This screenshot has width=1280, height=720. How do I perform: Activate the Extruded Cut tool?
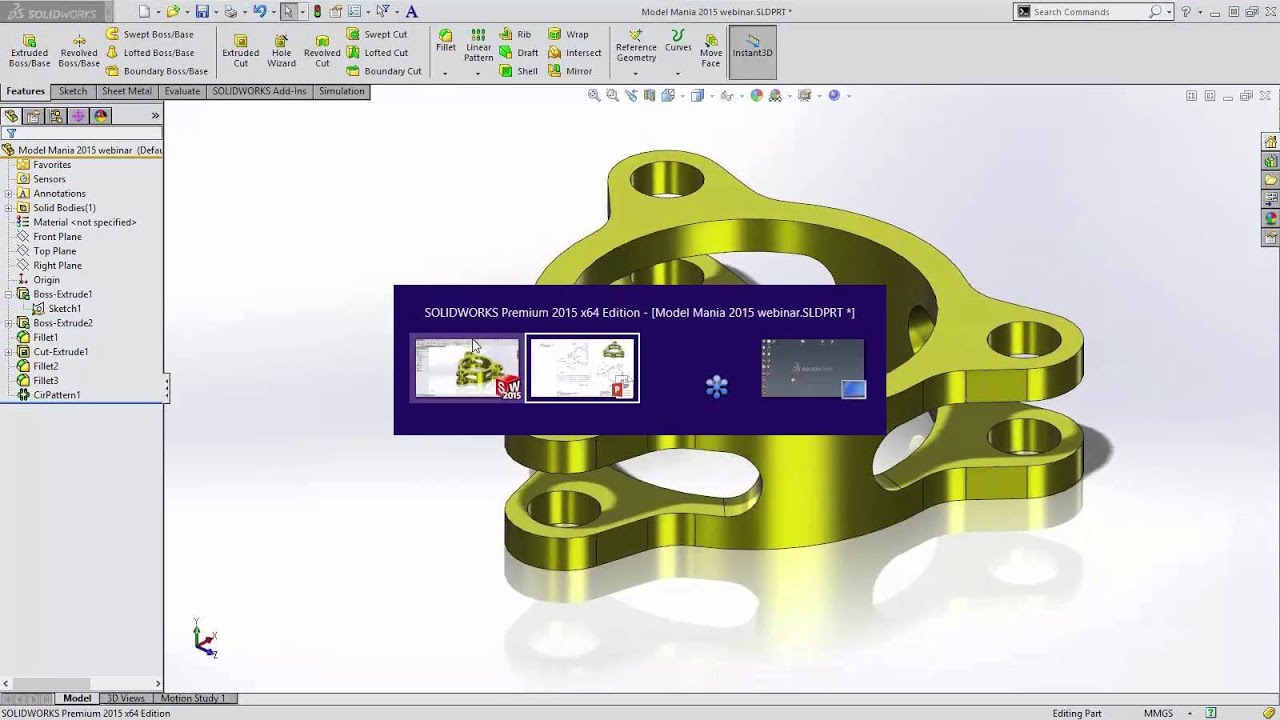point(240,50)
